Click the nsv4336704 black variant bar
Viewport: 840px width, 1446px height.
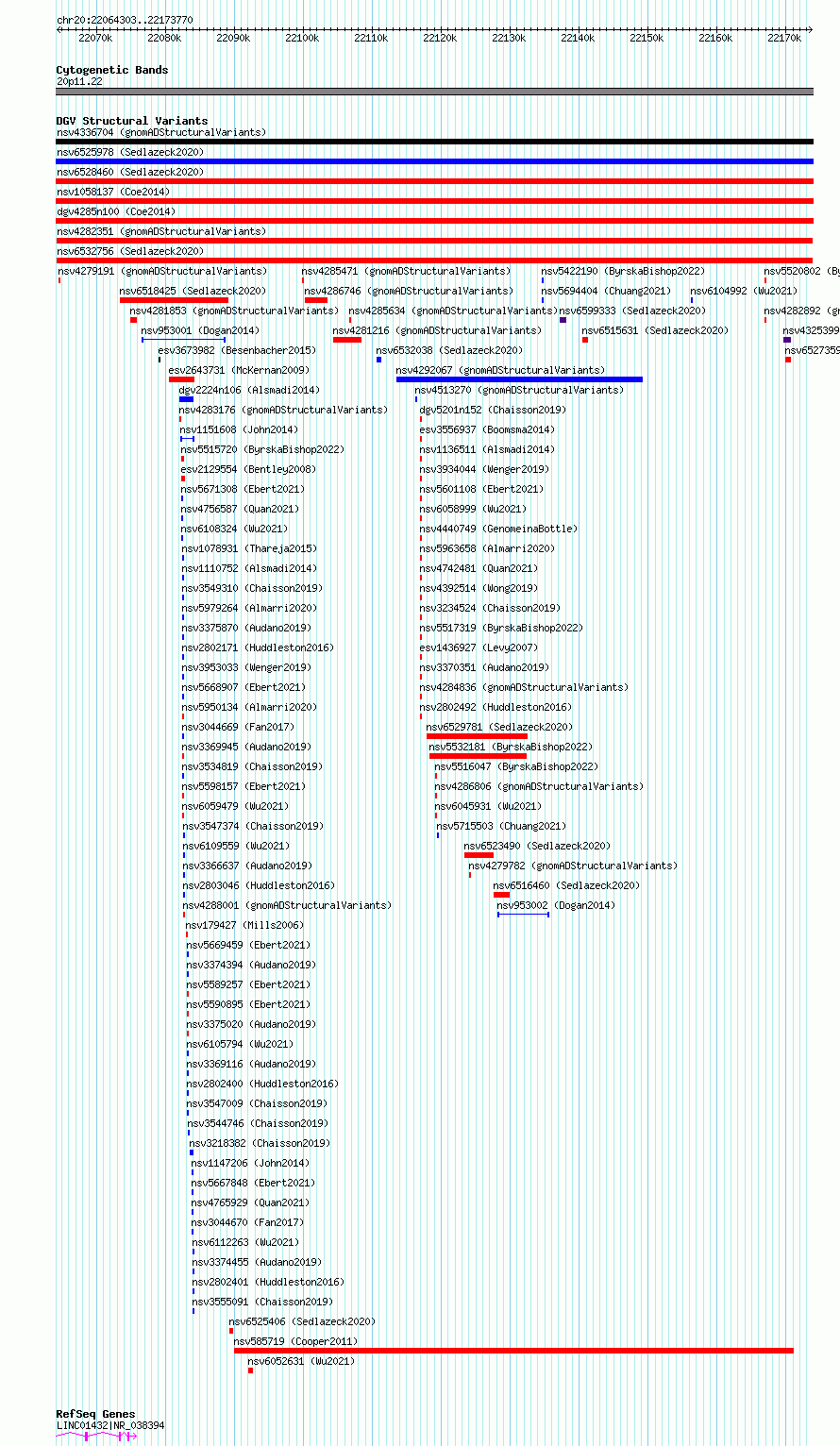tap(434, 142)
